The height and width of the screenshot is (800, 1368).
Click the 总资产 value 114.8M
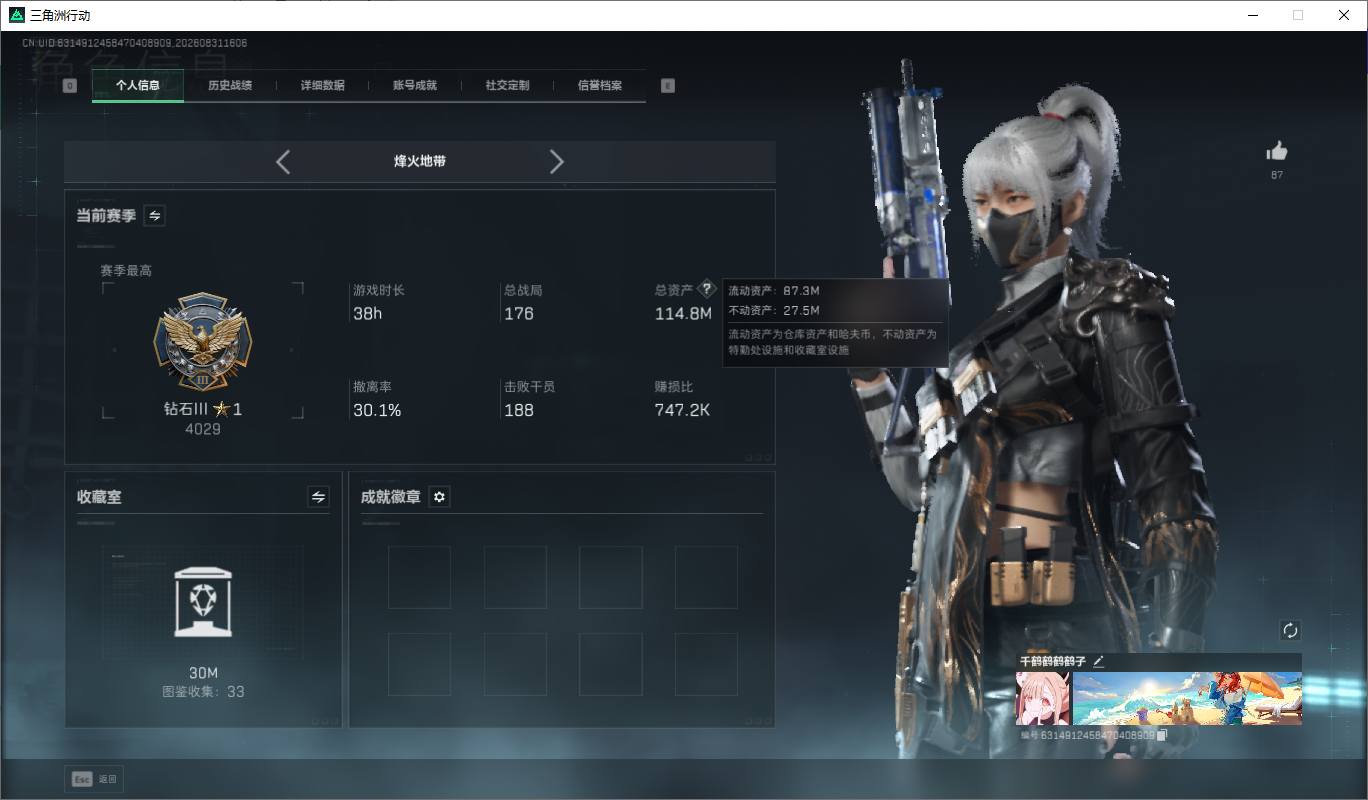point(683,313)
